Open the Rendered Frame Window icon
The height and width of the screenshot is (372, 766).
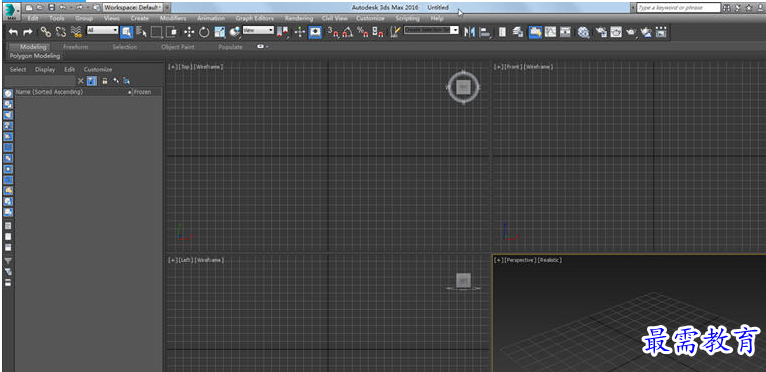[616, 32]
